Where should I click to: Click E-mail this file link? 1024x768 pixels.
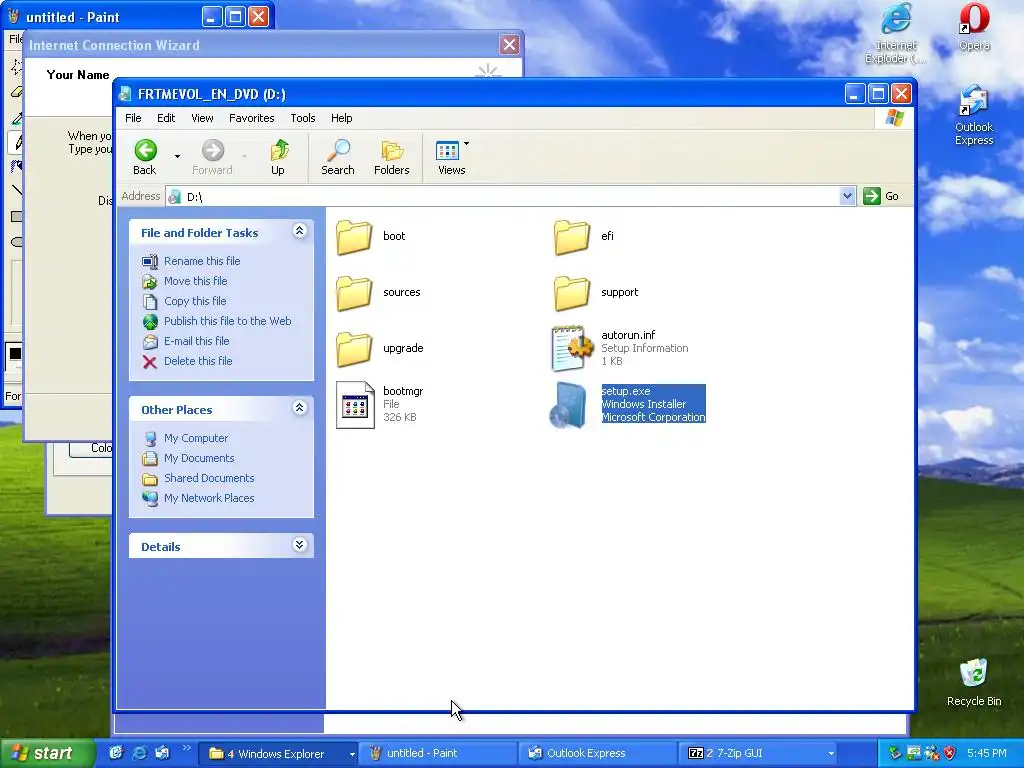(197, 341)
